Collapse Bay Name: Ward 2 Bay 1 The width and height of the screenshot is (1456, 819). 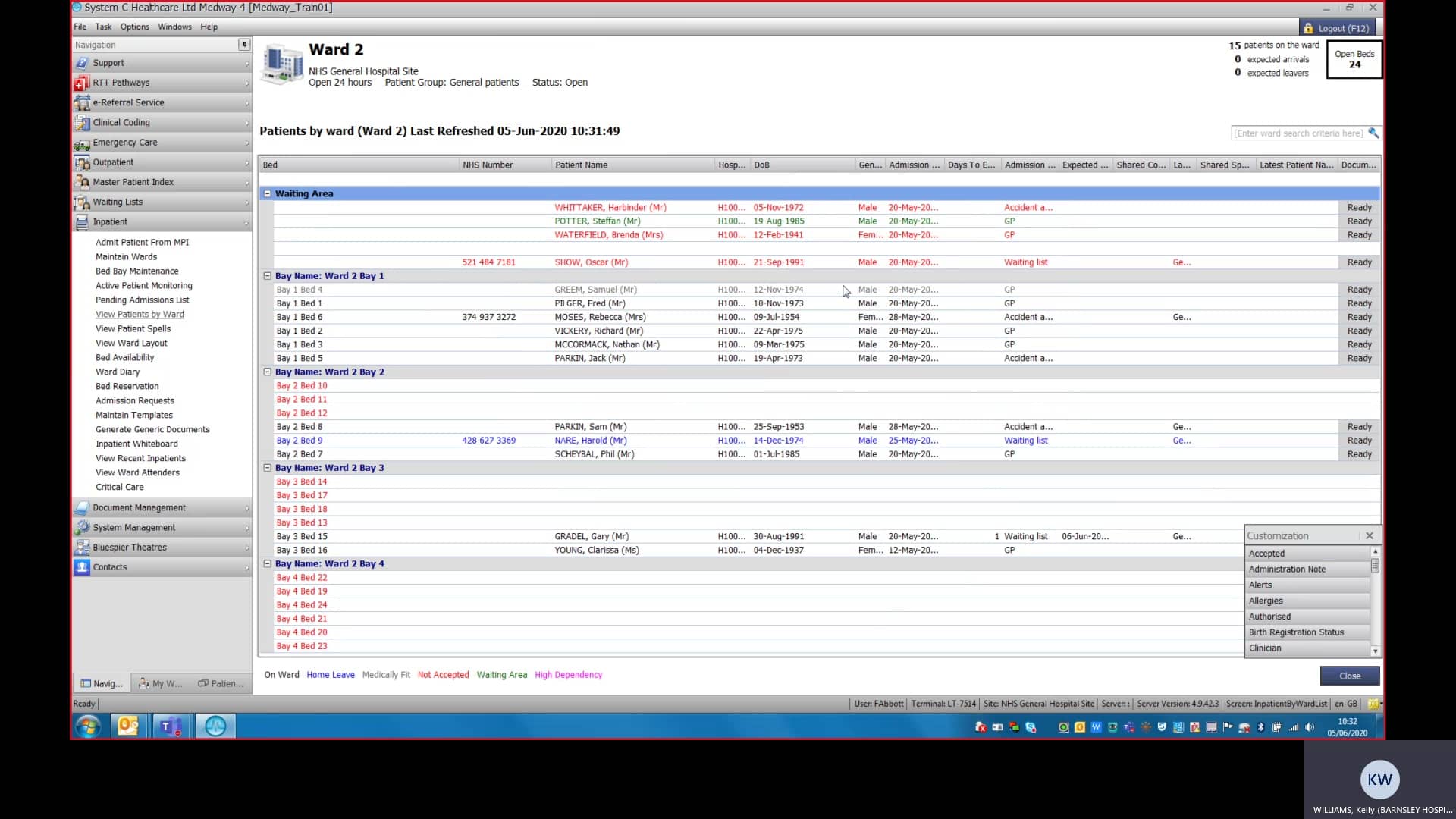(x=267, y=276)
